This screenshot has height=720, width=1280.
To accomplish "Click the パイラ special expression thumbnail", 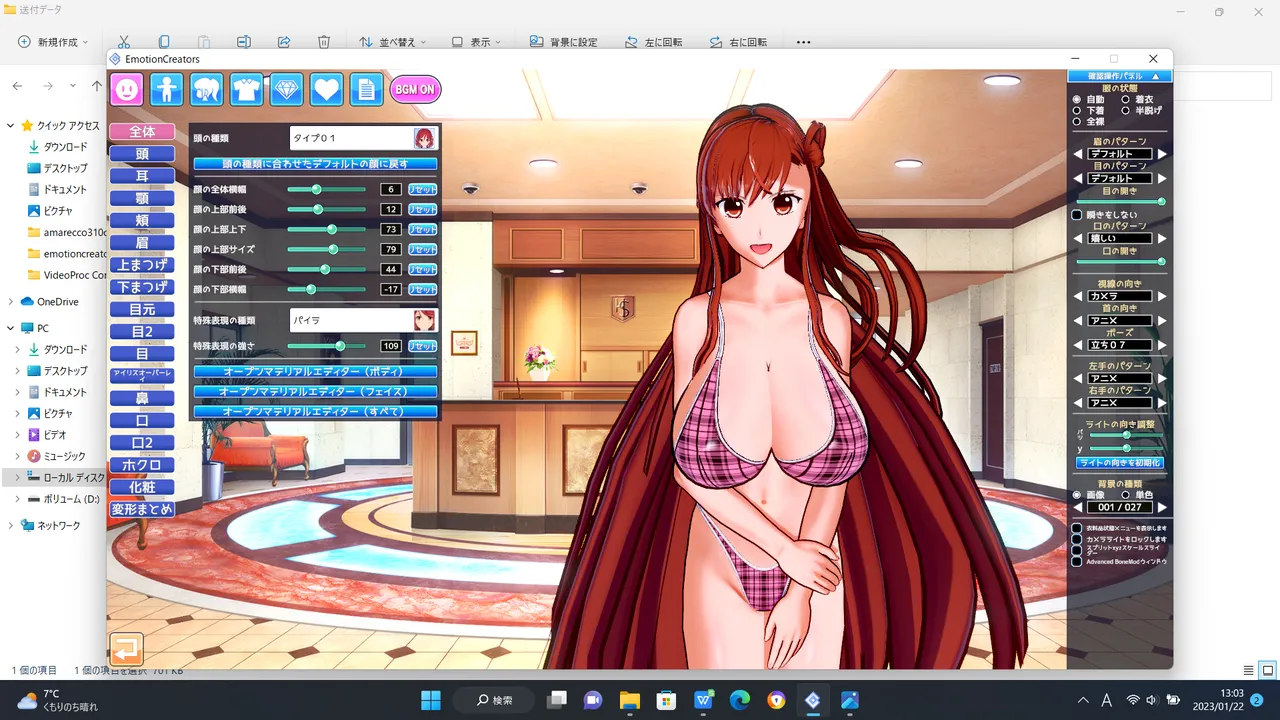I will (424, 320).
